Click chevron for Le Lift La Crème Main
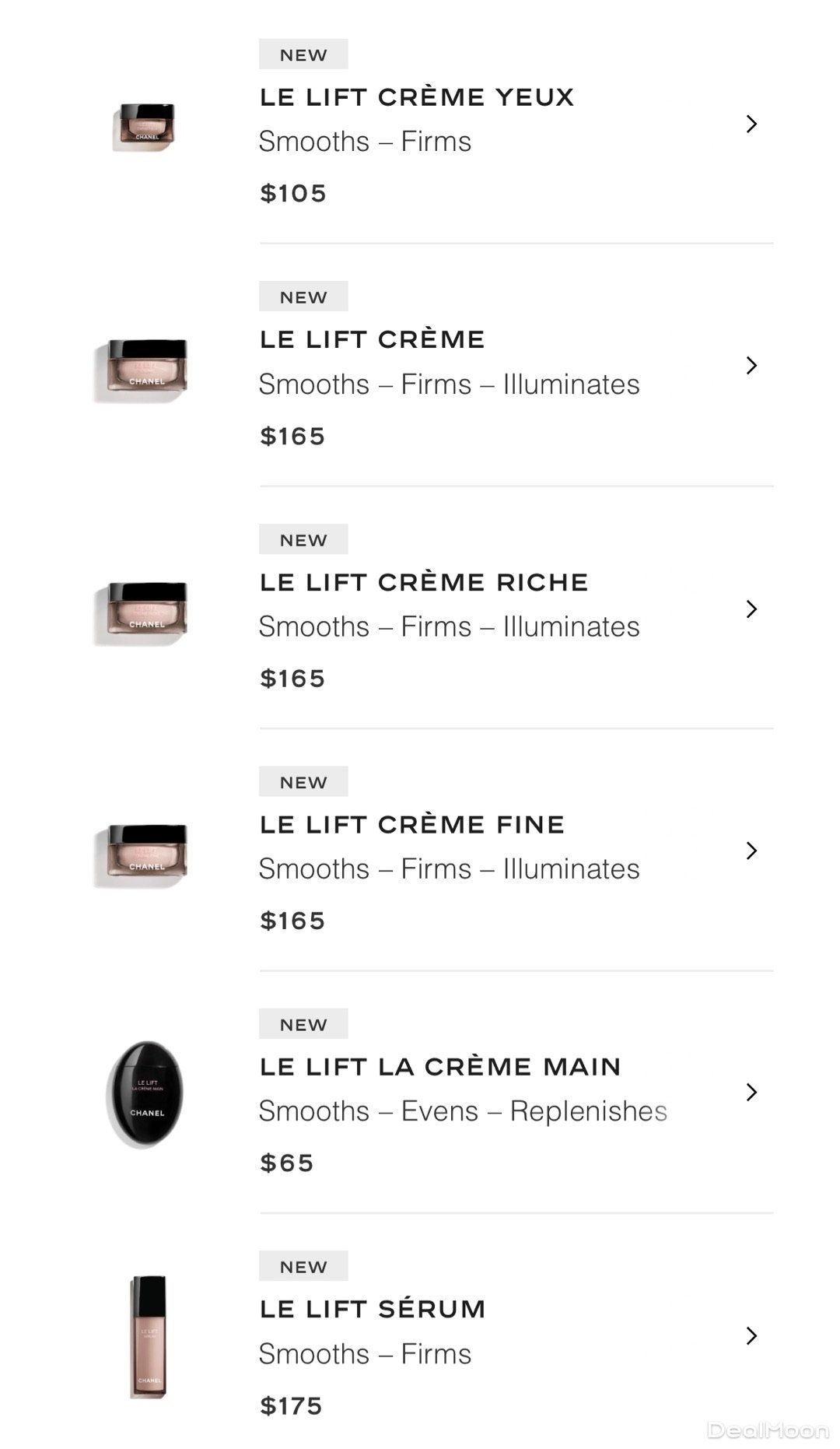Screen dimensions: 840x1449 tap(751, 1093)
